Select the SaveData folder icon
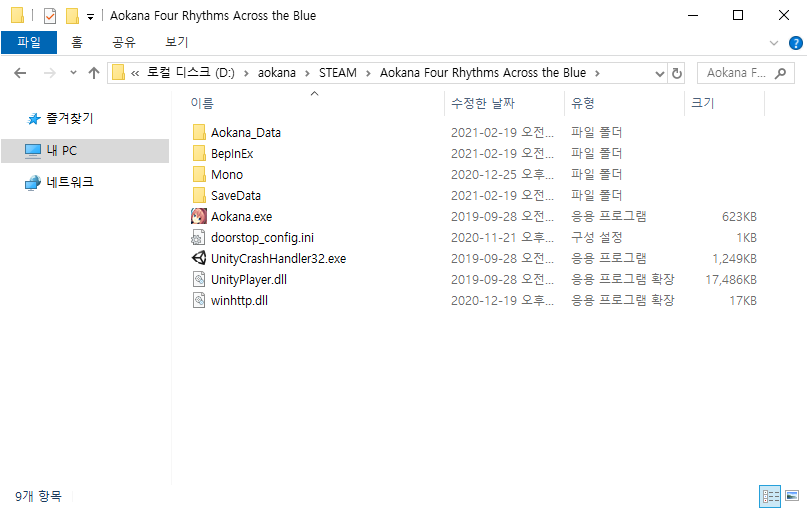Screen dimensions: 808x509 click(x=199, y=195)
